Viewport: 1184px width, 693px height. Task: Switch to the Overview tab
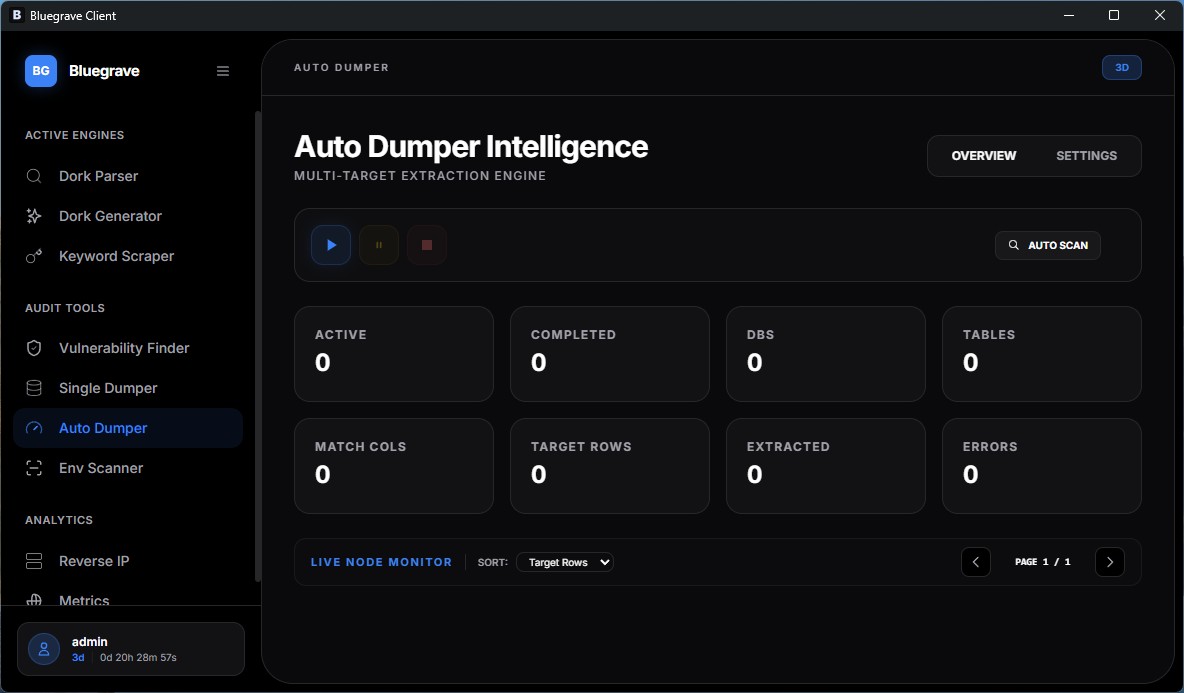click(x=983, y=156)
